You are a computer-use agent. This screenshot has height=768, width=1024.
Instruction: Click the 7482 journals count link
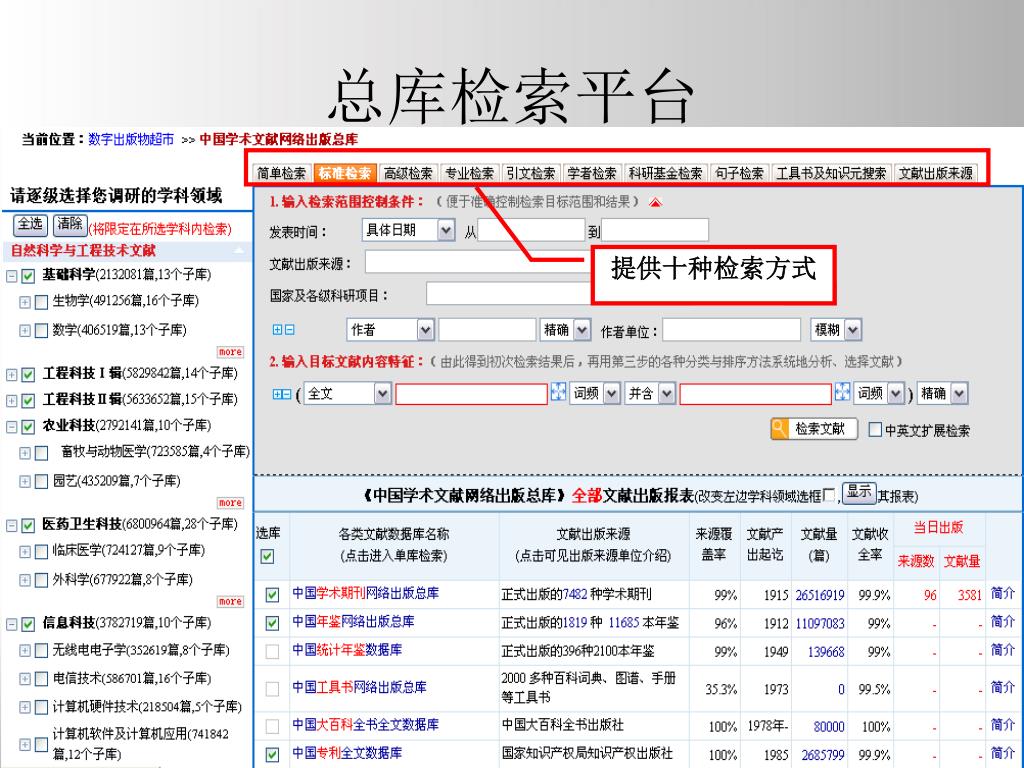click(575, 594)
